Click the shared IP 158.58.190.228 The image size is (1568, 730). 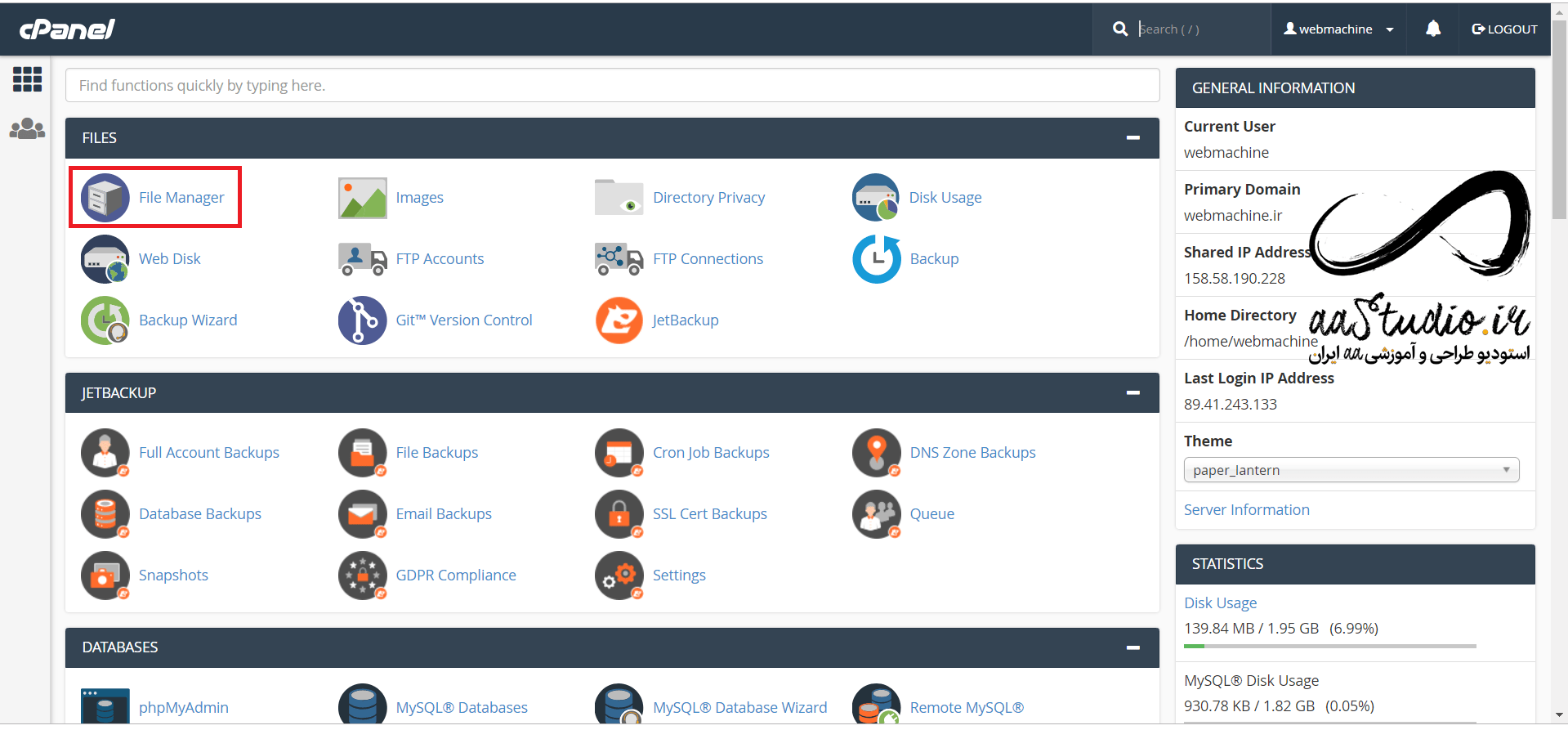pos(1234,279)
